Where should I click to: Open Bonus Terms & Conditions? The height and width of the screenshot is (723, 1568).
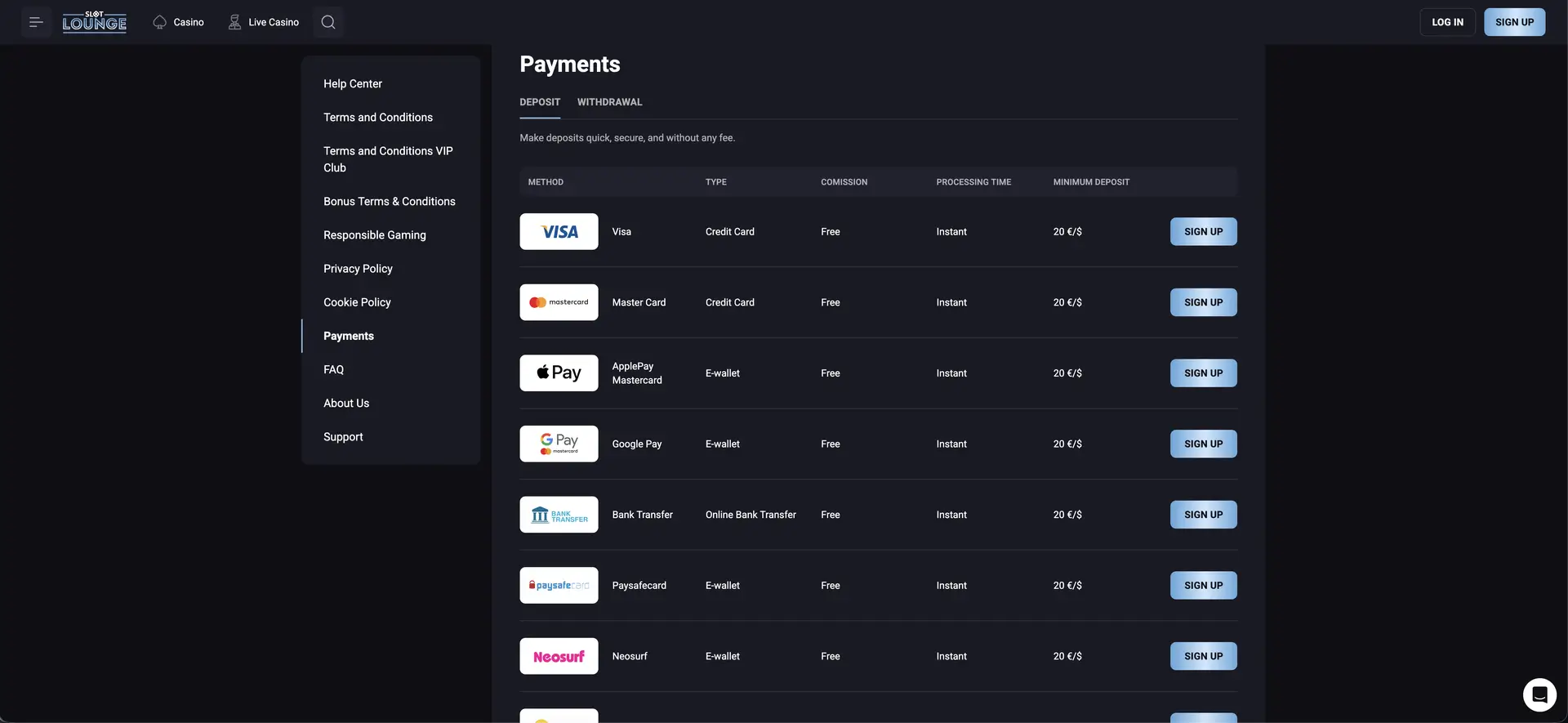[x=390, y=202]
